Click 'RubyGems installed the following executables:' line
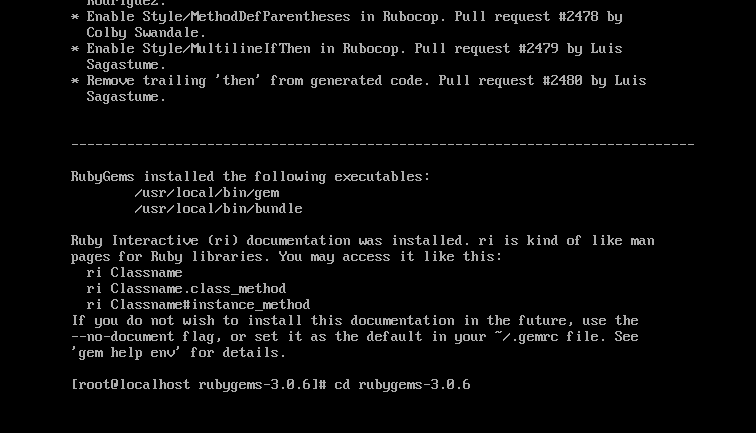Screen dimensions: 756x433 (x=250, y=177)
